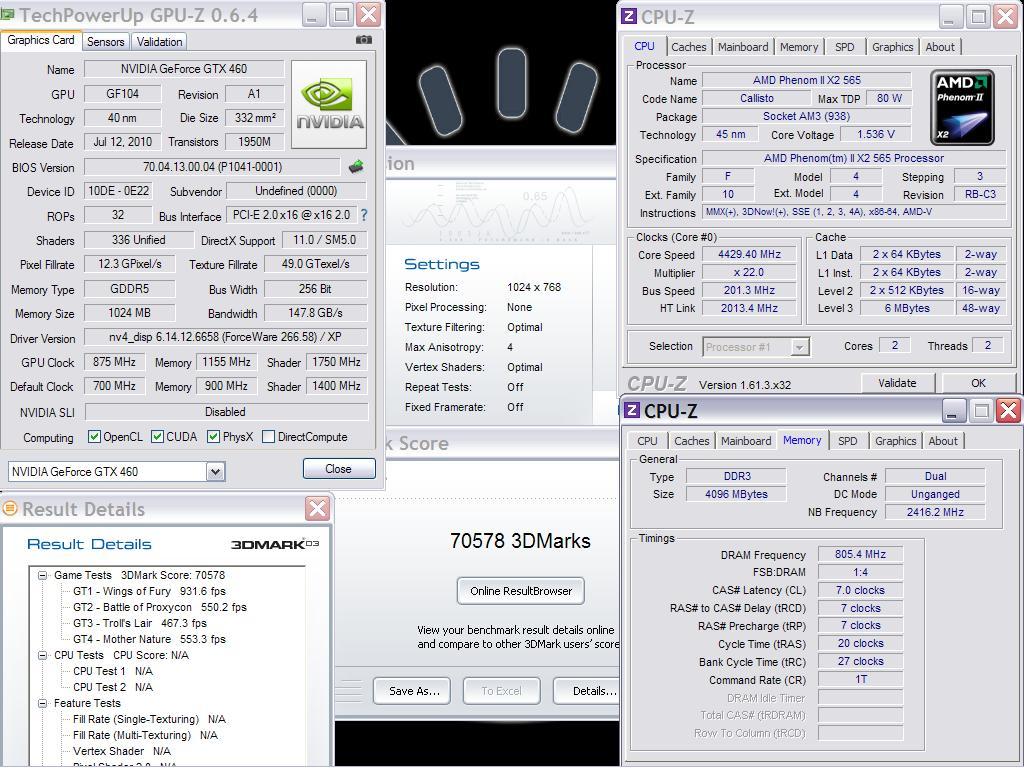Screen dimensions: 1024x768
Task: Click the NVIDIA logo in GPU-Z
Action: (x=329, y=104)
